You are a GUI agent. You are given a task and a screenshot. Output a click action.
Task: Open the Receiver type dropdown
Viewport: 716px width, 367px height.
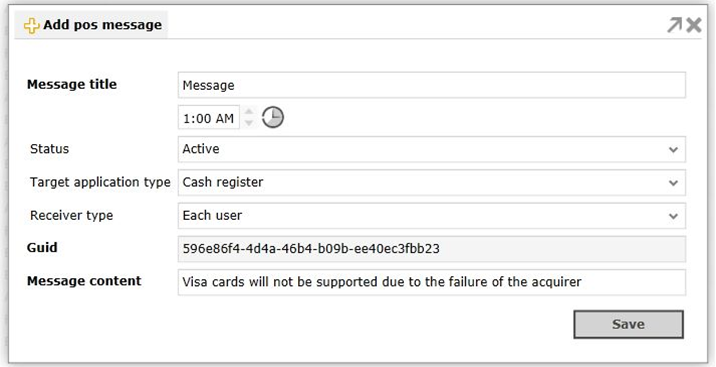[432, 216]
